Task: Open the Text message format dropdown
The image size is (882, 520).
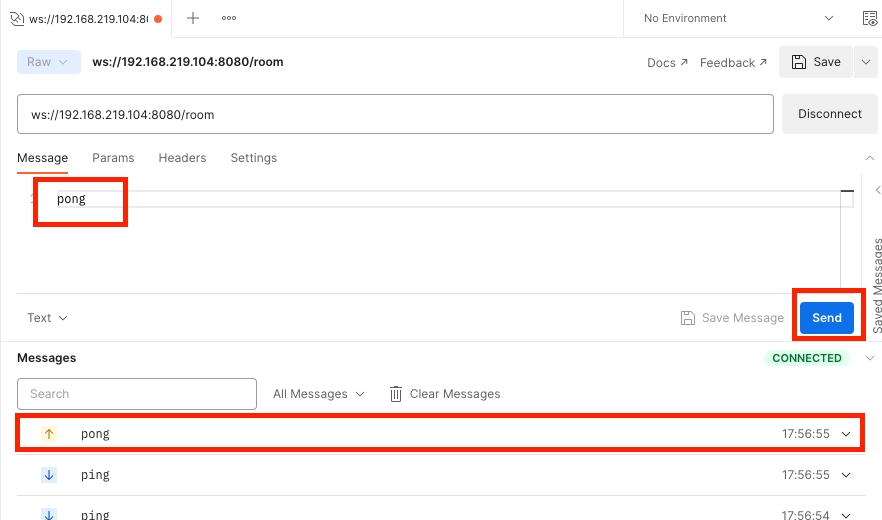Action: 47,318
